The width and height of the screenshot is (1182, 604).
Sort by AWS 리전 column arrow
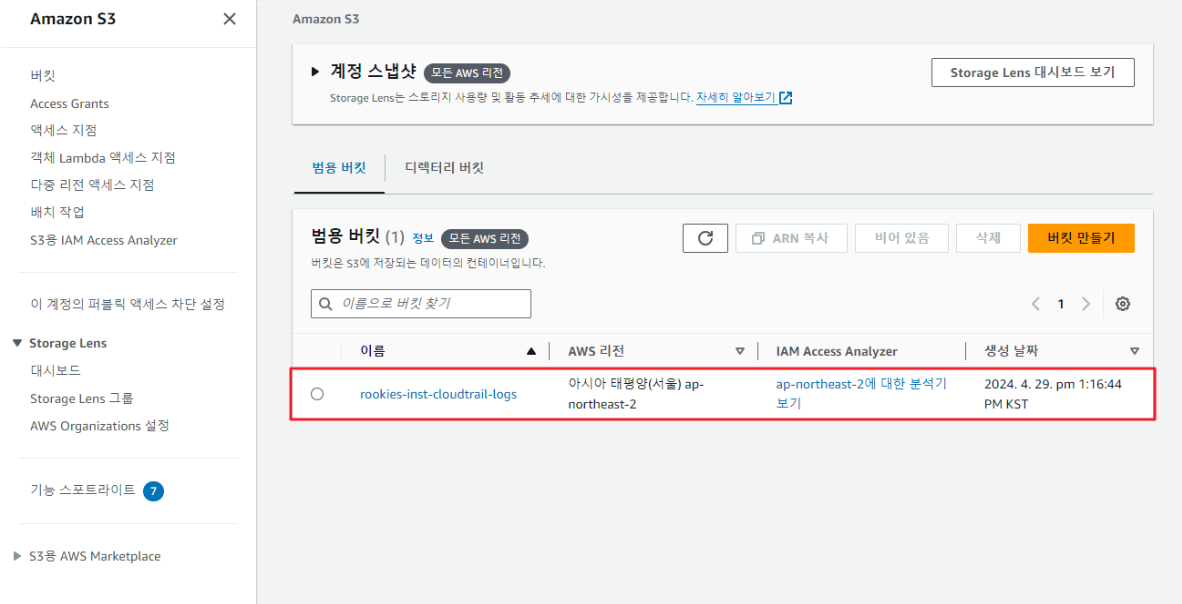740,351
